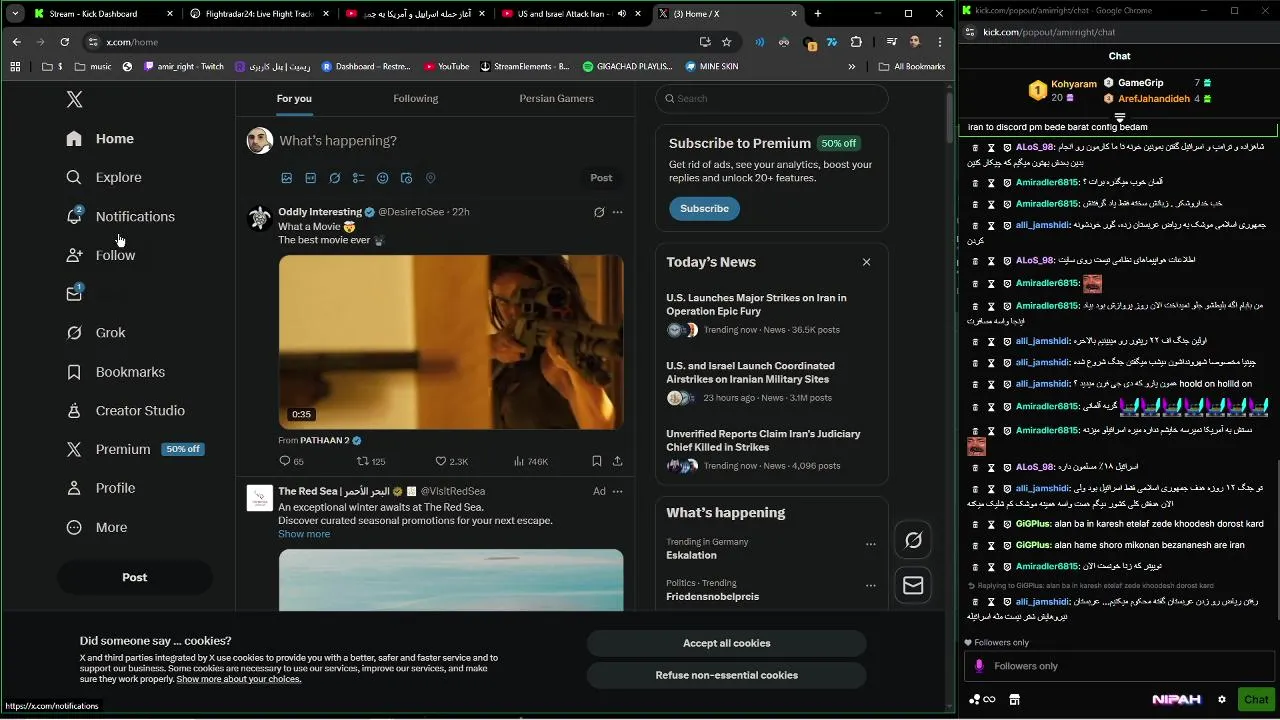Screen dimensions: 1280x720
Task: Add a GIF using the composer icon
Action: [x=311, y=178]
